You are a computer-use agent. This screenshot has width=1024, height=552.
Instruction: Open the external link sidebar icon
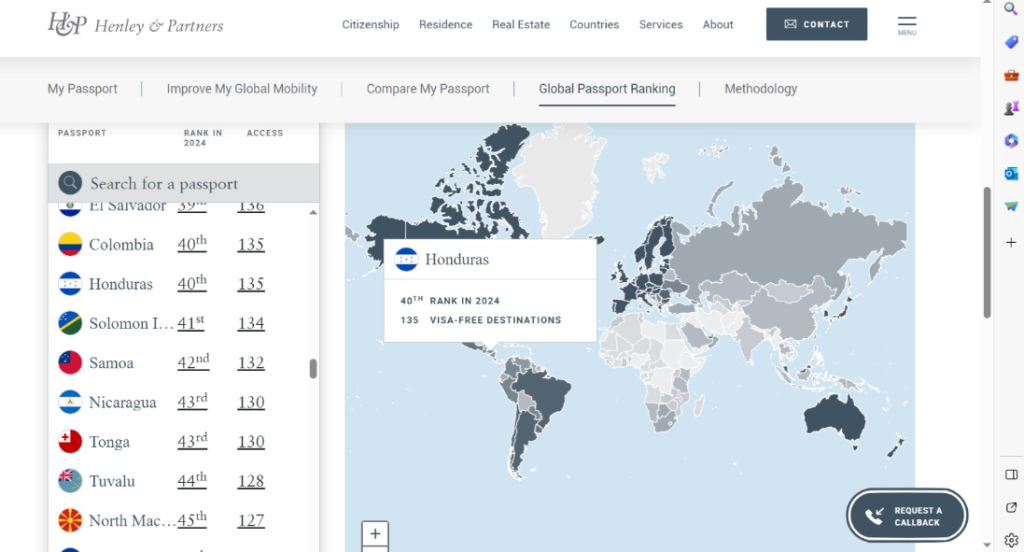1011,508
